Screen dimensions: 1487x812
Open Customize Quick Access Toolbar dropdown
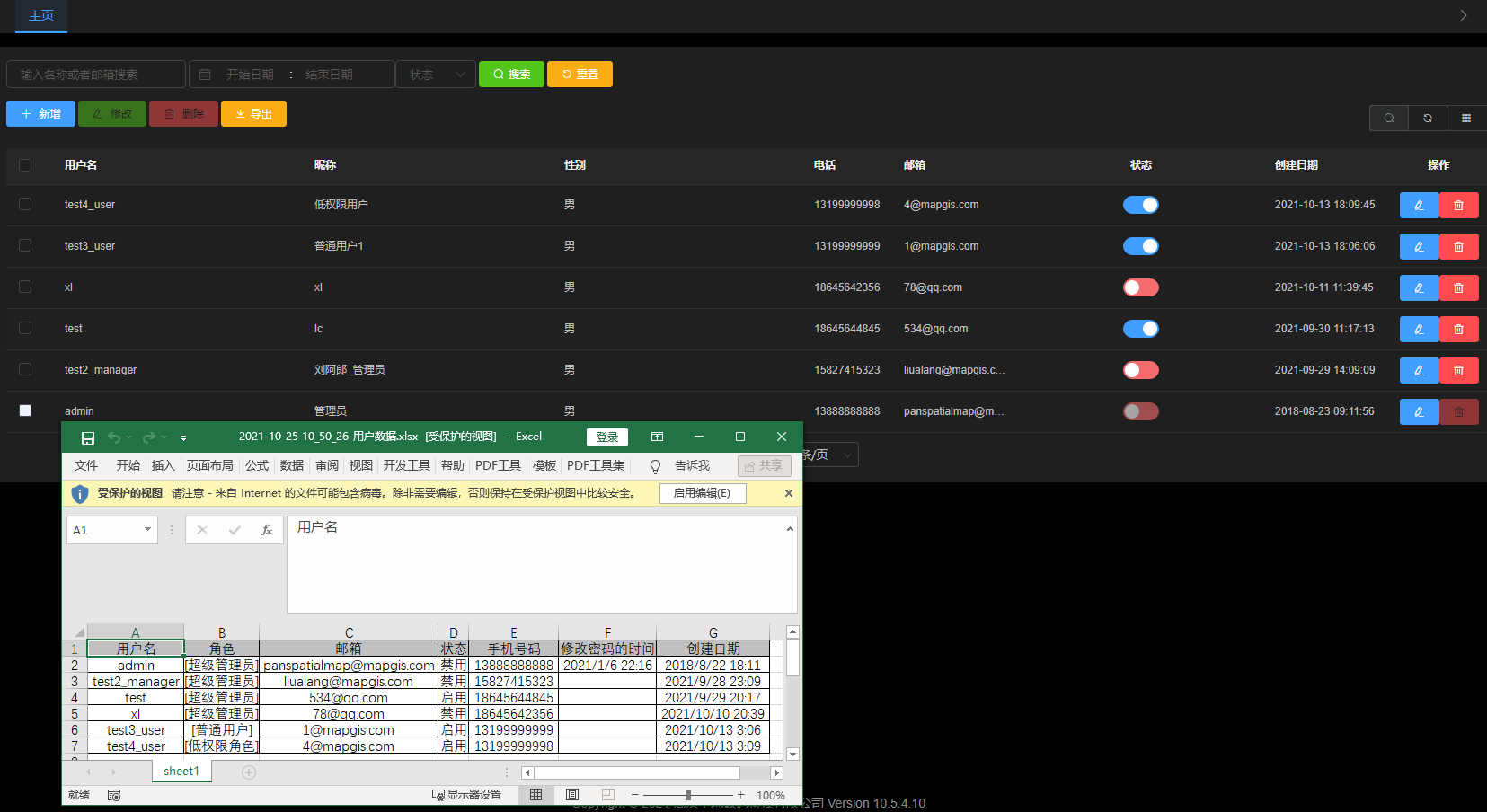[183, 438]
